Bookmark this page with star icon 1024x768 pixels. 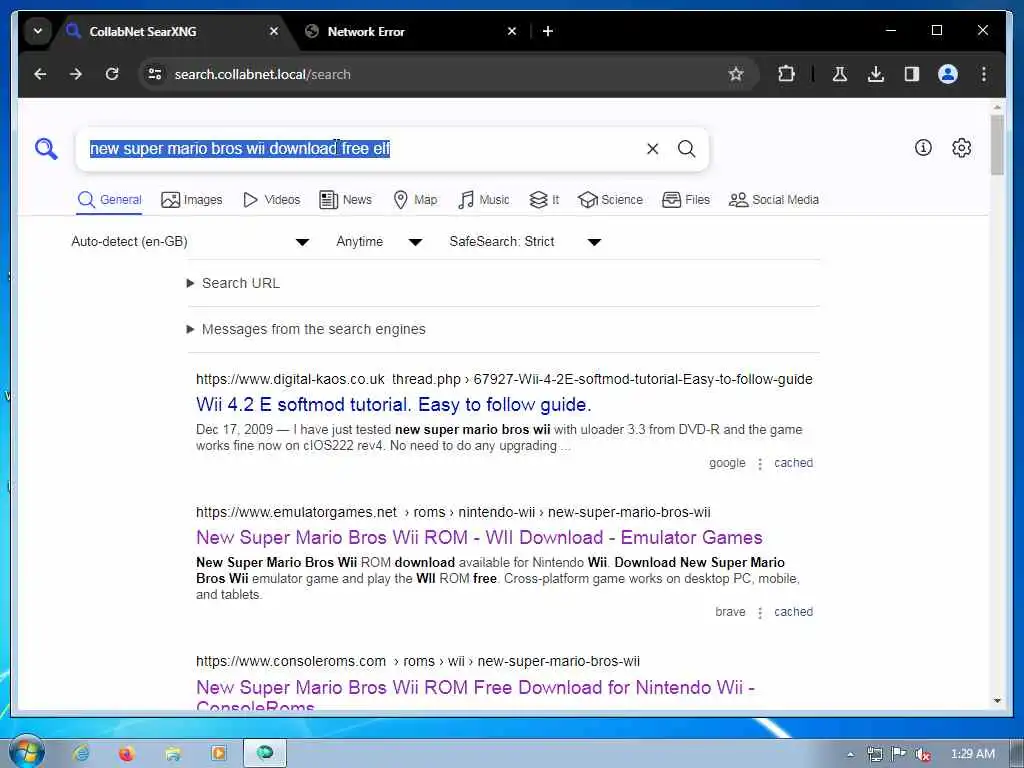click(736, 74)
